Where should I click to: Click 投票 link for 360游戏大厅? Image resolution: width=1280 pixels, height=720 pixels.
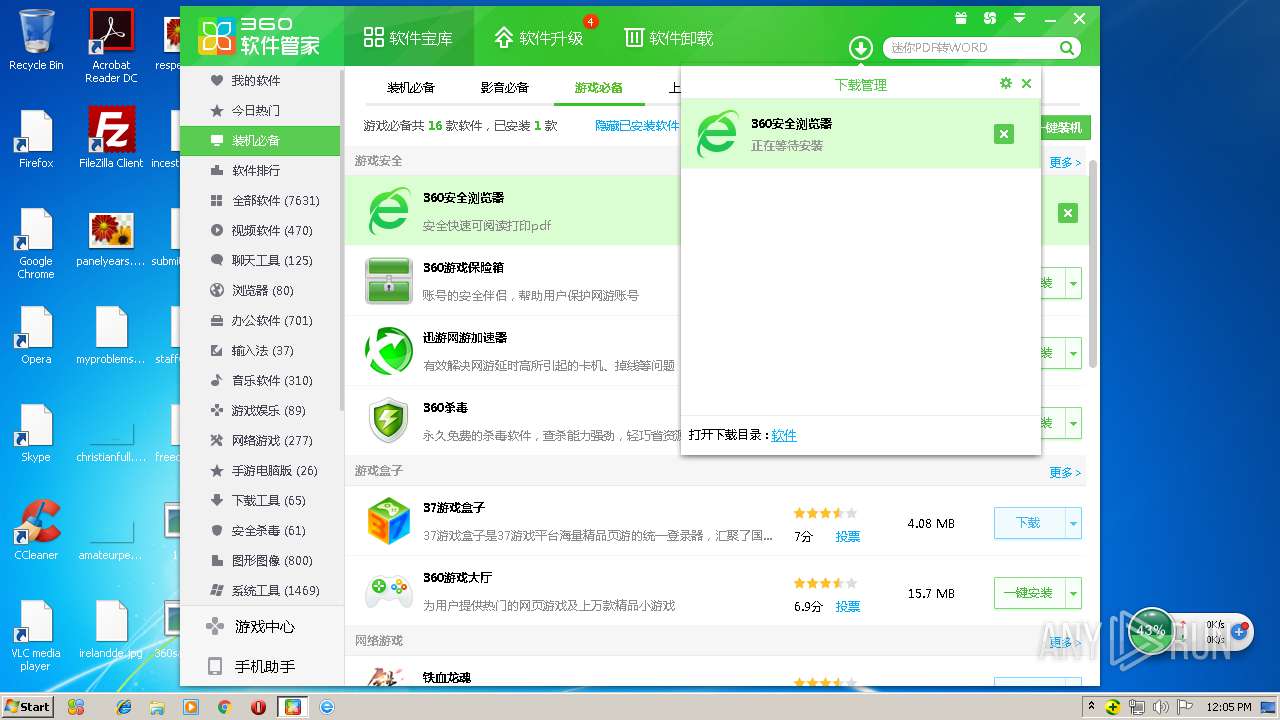pyautogui.click(x=848, y=606)
